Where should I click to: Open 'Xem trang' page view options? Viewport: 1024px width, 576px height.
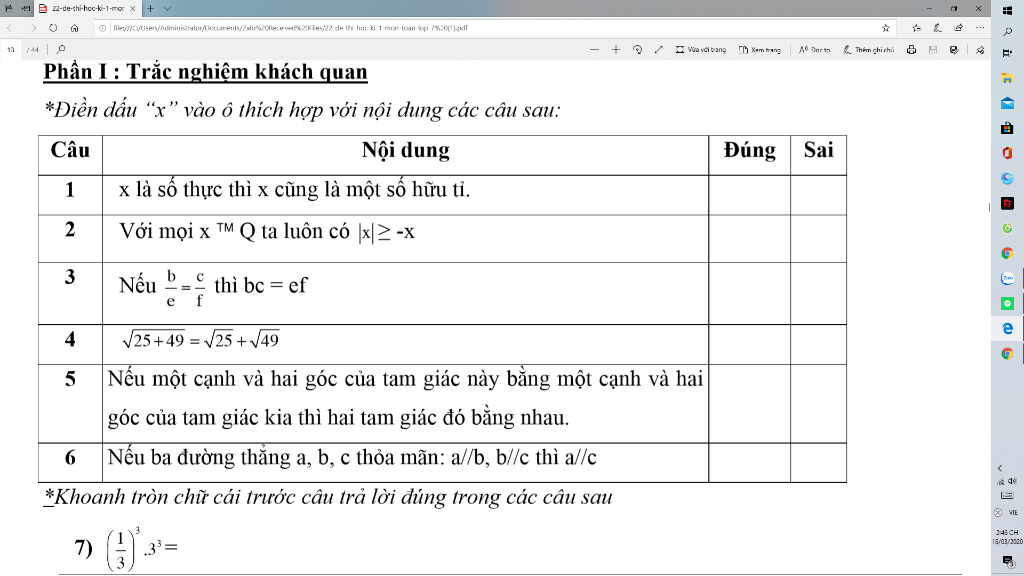[760, 50]
